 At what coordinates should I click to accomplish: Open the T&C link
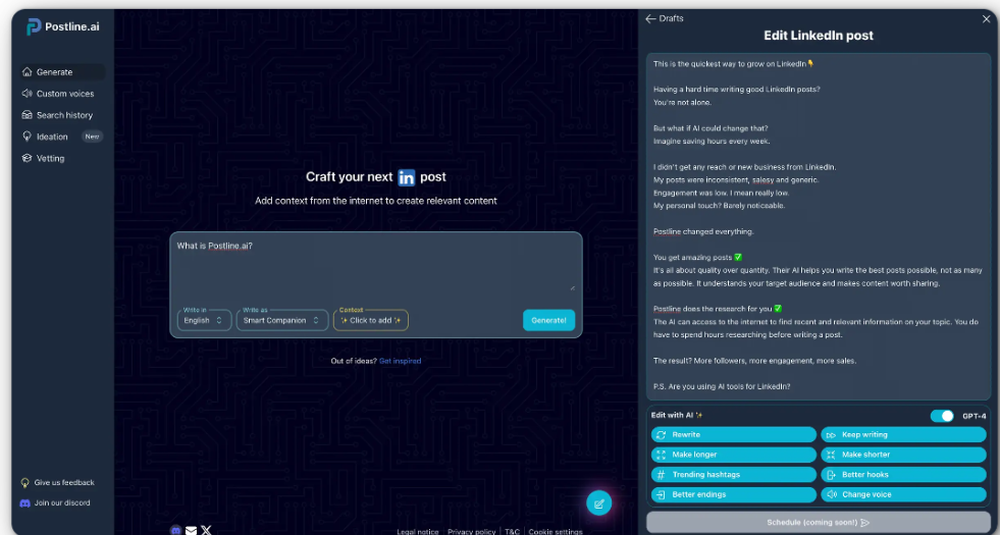click(x=512, y=532)
